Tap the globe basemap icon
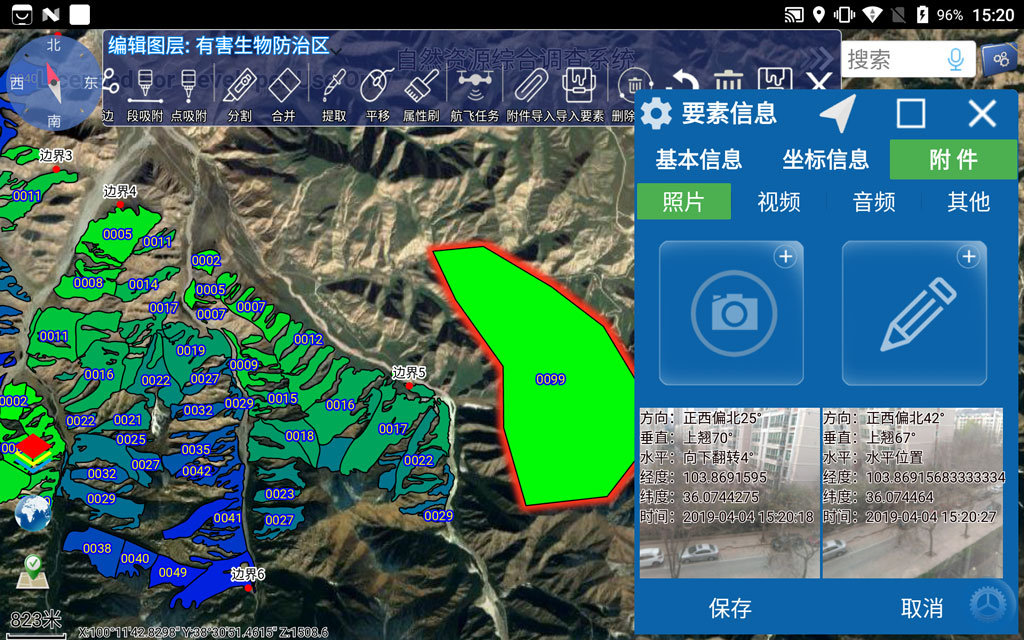The width and height of the screenshot is (1024, 640). click(33, 513)
